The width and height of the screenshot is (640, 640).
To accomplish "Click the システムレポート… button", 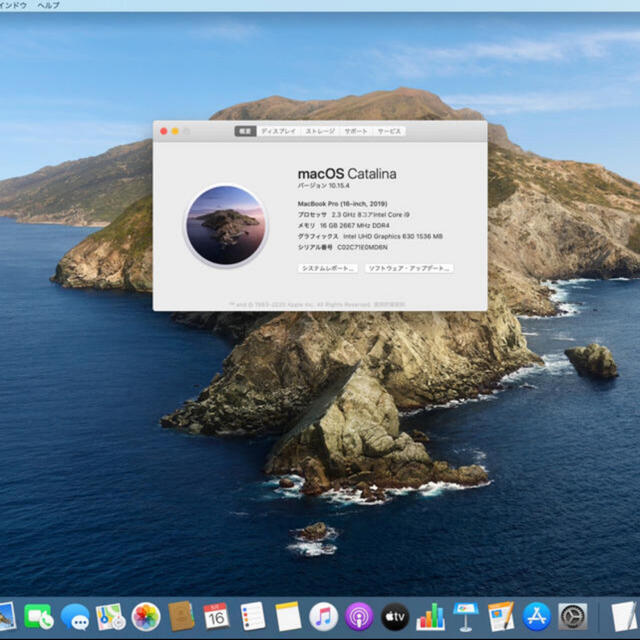I will tap(328, 268).
